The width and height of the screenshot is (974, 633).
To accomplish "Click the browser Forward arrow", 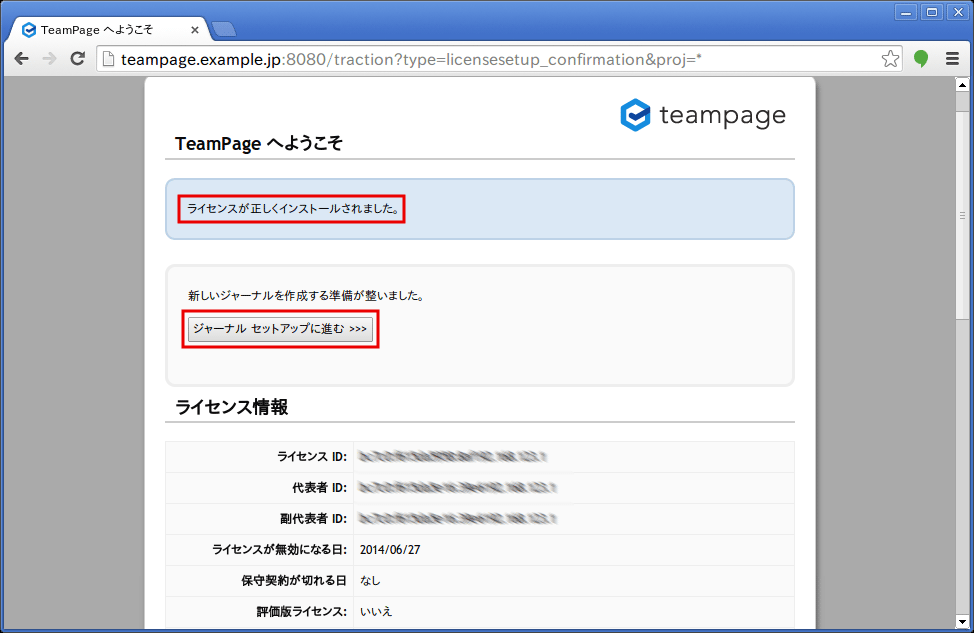I will (x=49, y=59).
